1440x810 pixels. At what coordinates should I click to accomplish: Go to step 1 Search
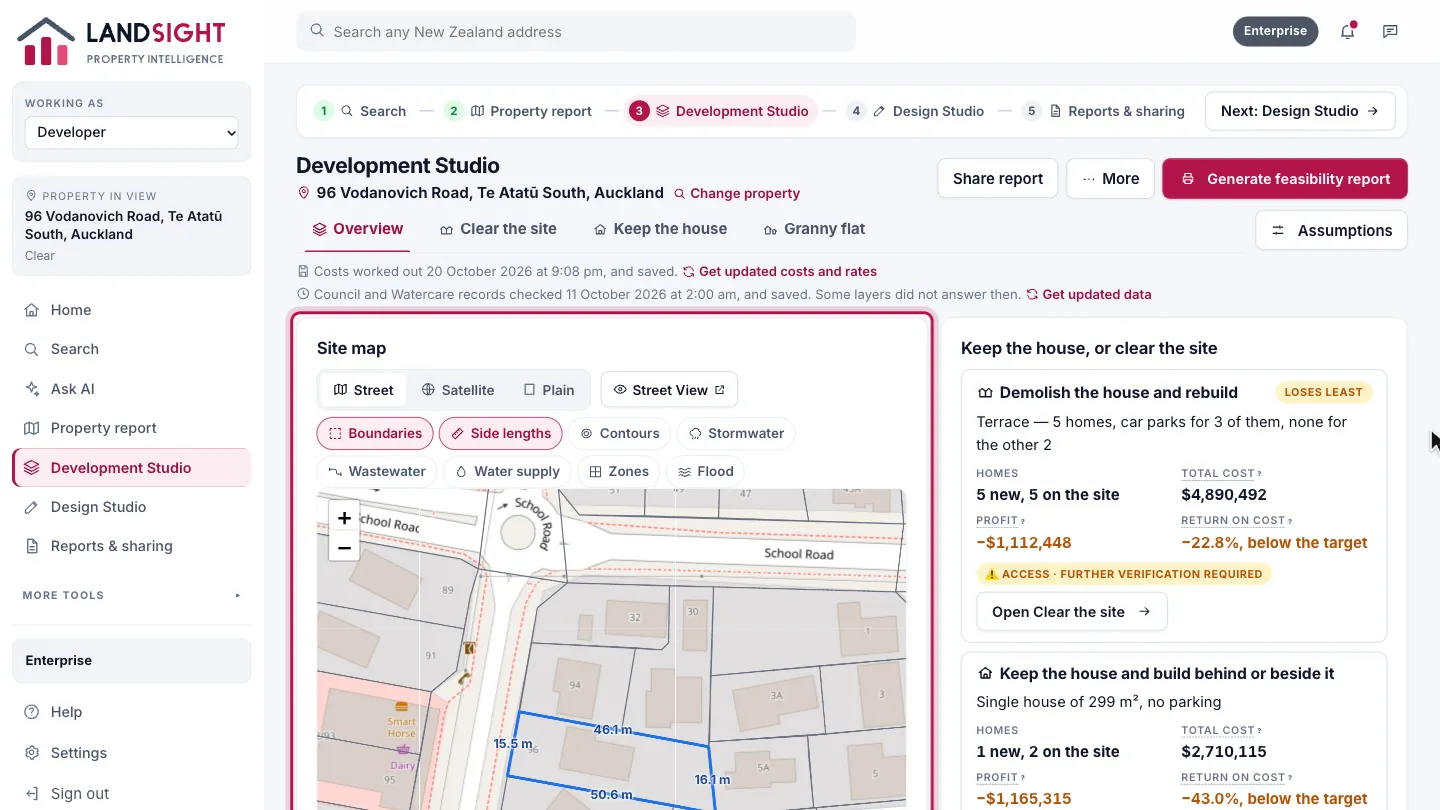point(360,111)
